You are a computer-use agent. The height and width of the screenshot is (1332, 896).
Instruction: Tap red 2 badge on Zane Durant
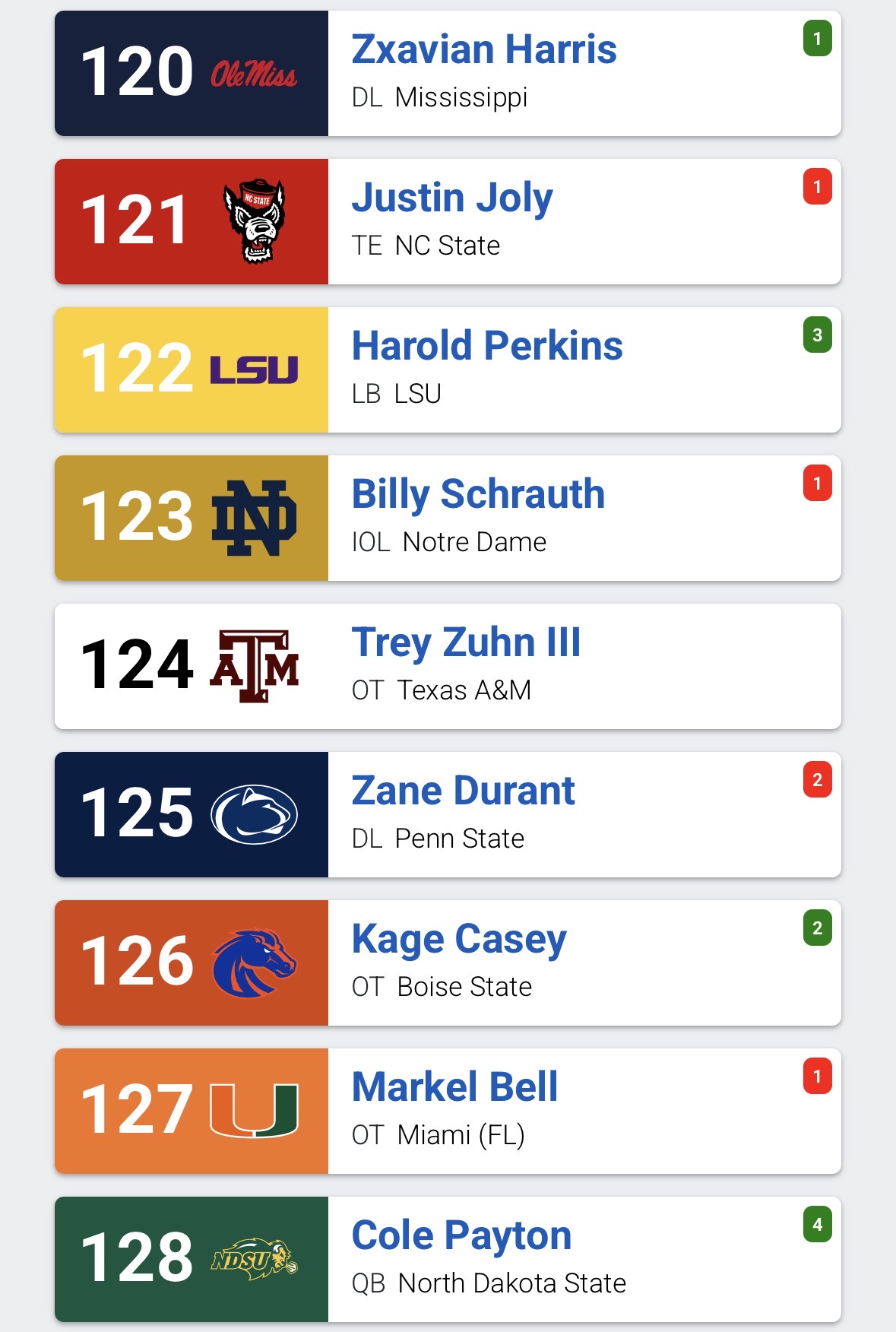[817, 780]
